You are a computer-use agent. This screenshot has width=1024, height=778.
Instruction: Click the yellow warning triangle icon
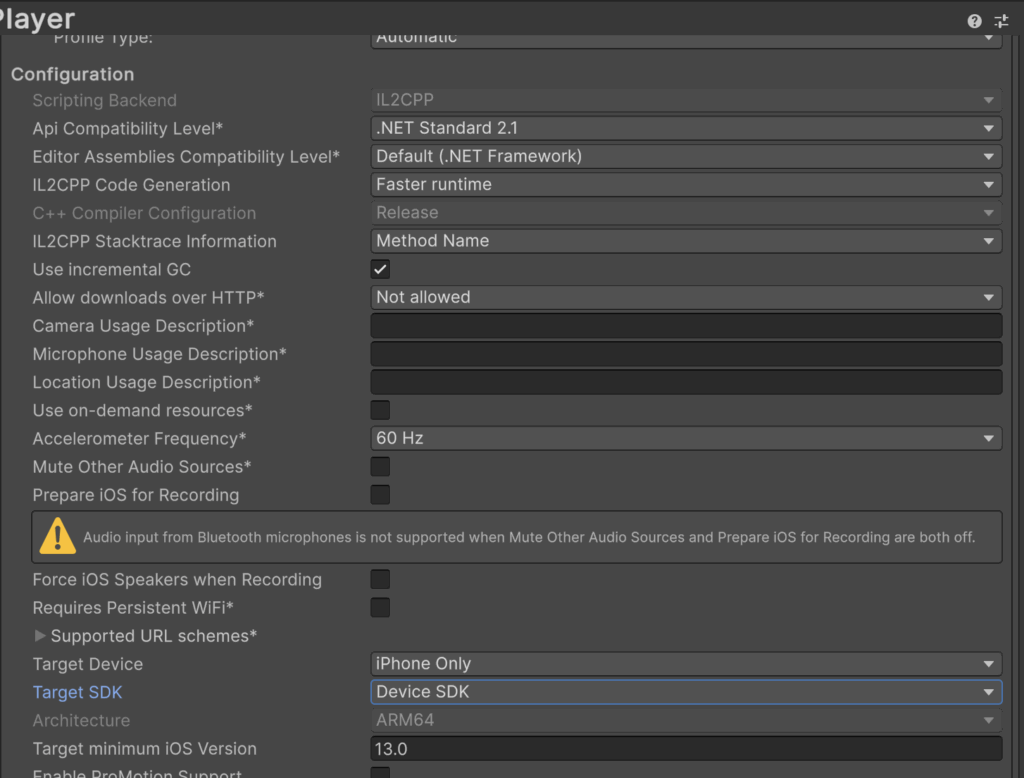pos(58,537)
